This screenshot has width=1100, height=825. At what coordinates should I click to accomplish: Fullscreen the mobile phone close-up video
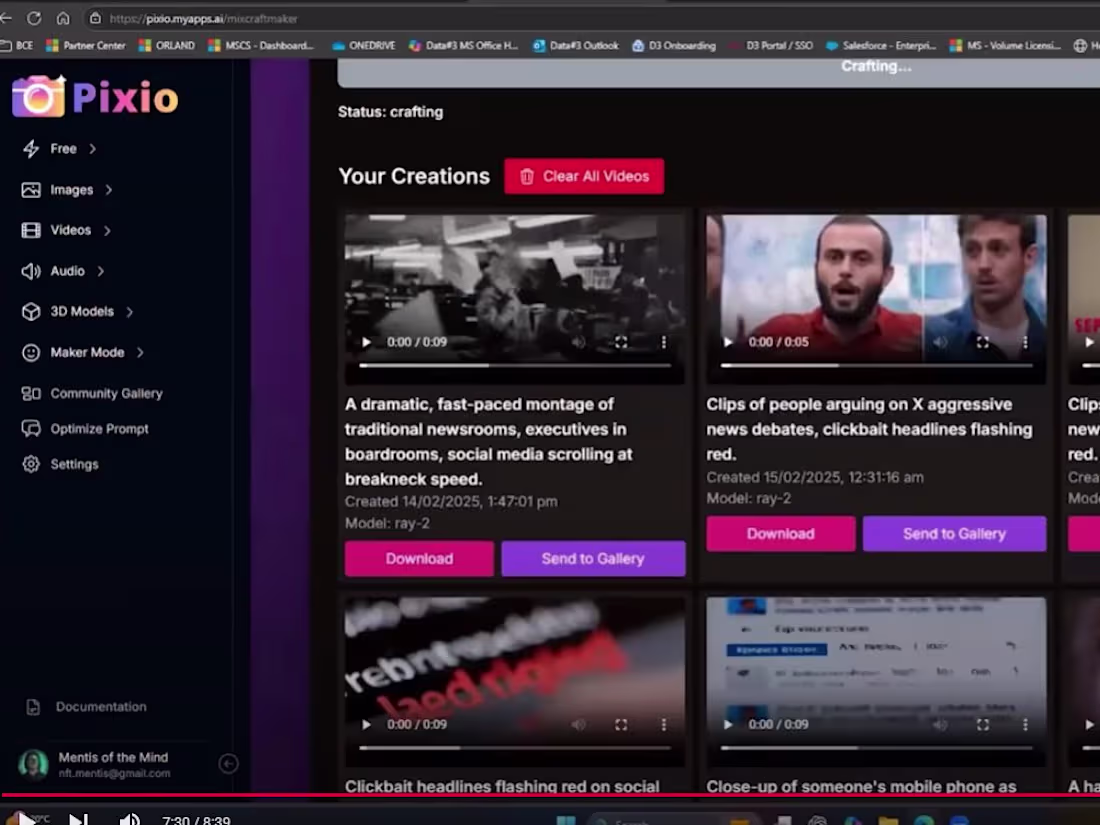pyautogui.click(x=983, y=725)
